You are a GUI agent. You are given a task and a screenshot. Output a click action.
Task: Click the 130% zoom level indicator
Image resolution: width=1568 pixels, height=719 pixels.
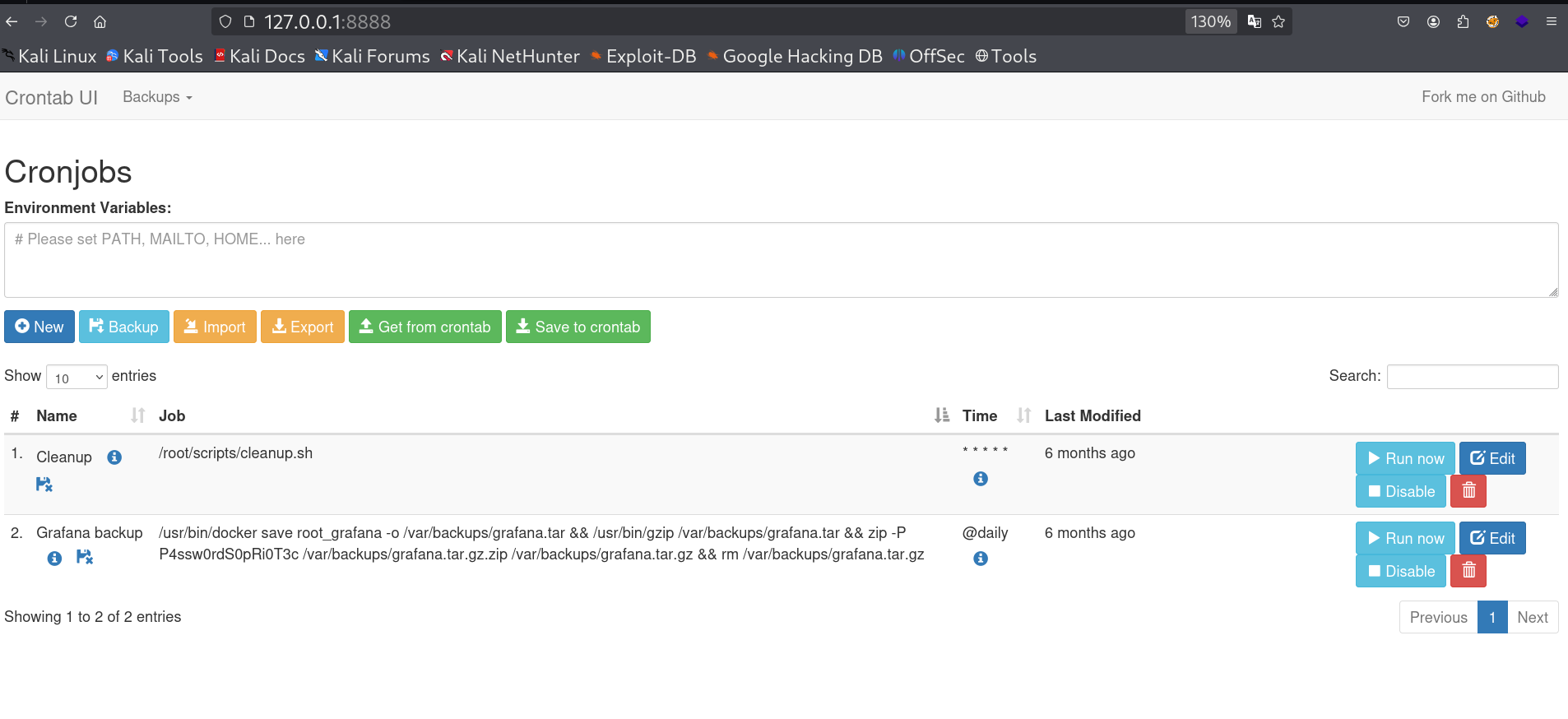[1211, 21]
